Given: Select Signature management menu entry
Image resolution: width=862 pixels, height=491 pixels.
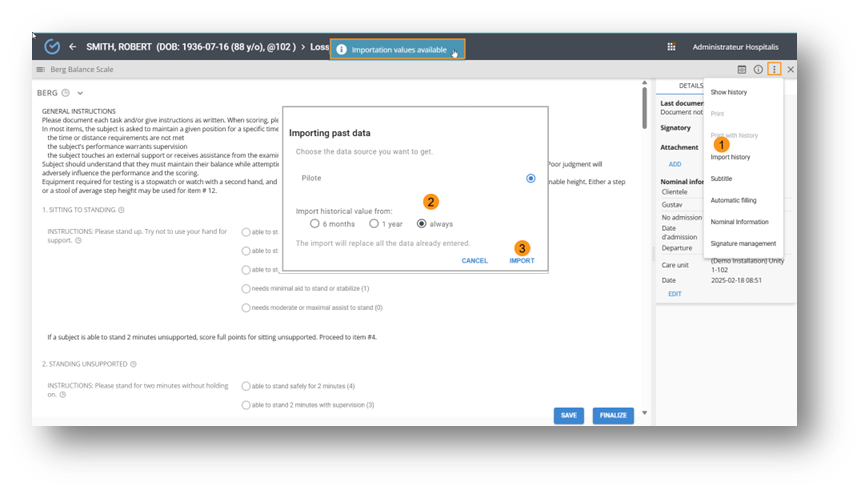Looking at the screenshot, I should [743, 243].
